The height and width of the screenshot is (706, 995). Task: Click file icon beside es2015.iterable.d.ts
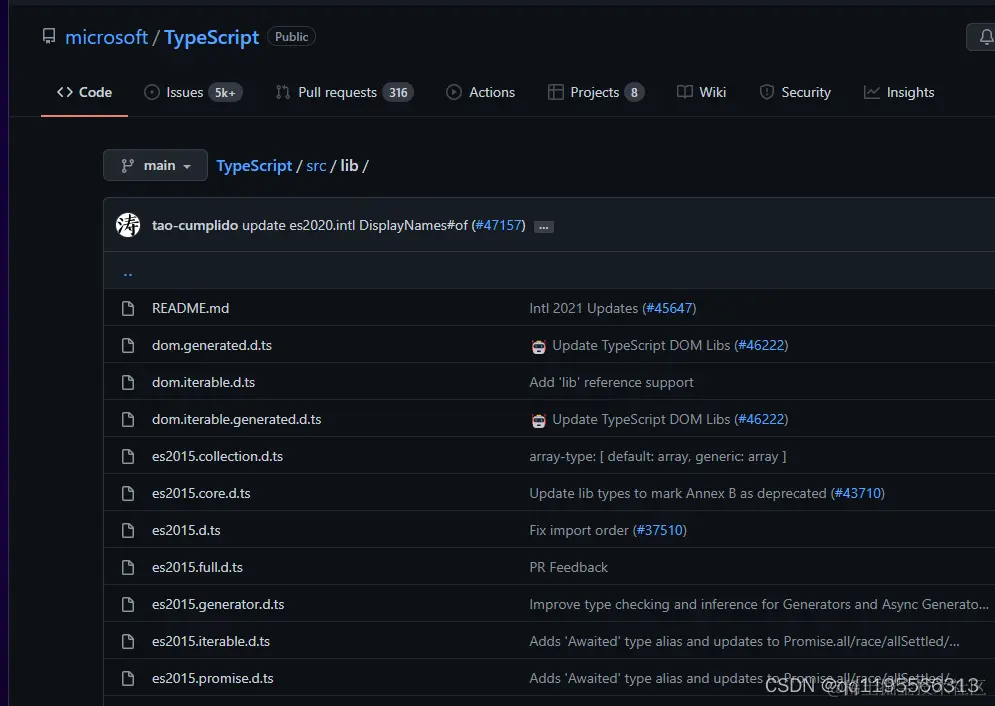pos(128,641)
